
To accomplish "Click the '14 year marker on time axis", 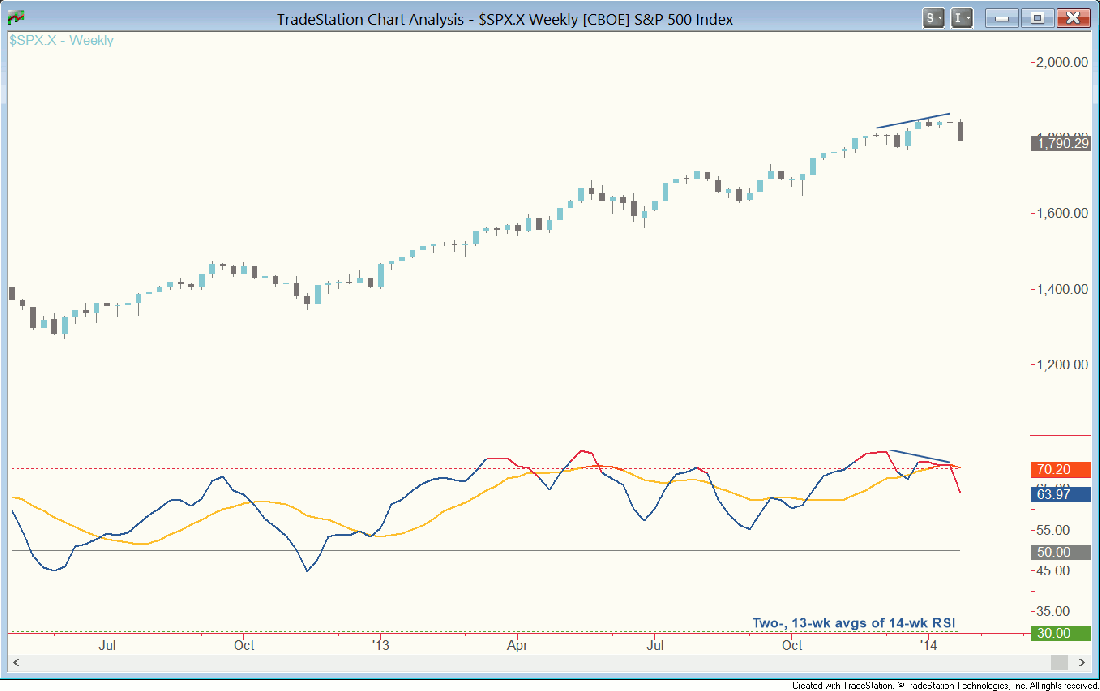I will click(x=929, y=646).
